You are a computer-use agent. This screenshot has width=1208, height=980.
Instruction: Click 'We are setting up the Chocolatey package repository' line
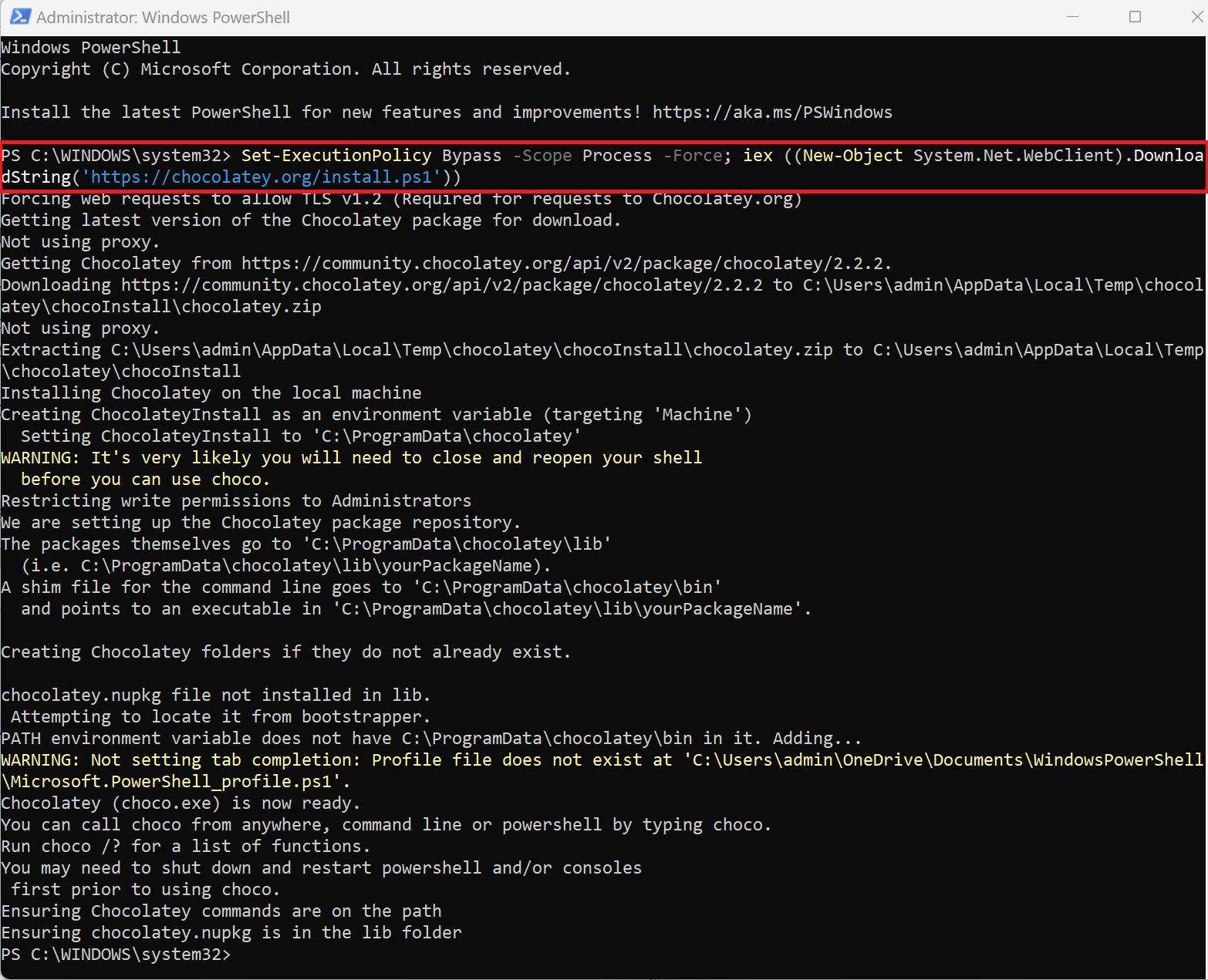click(262, 523)
